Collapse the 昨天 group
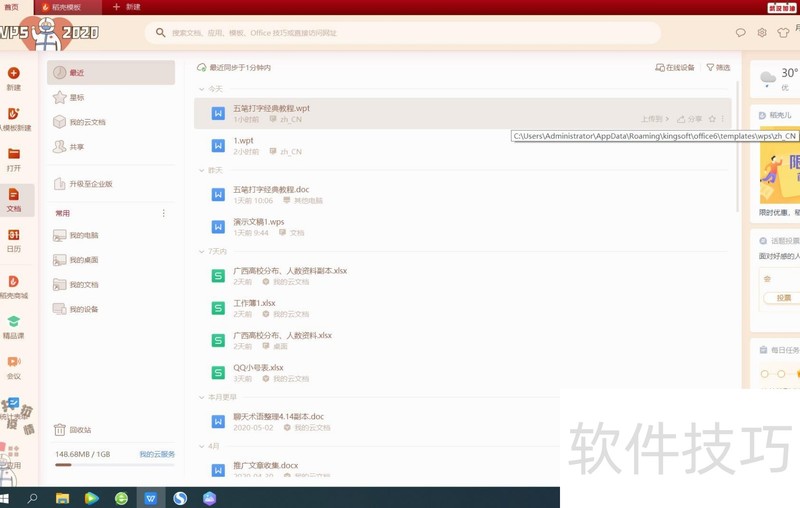 click(x=202, y=170)
